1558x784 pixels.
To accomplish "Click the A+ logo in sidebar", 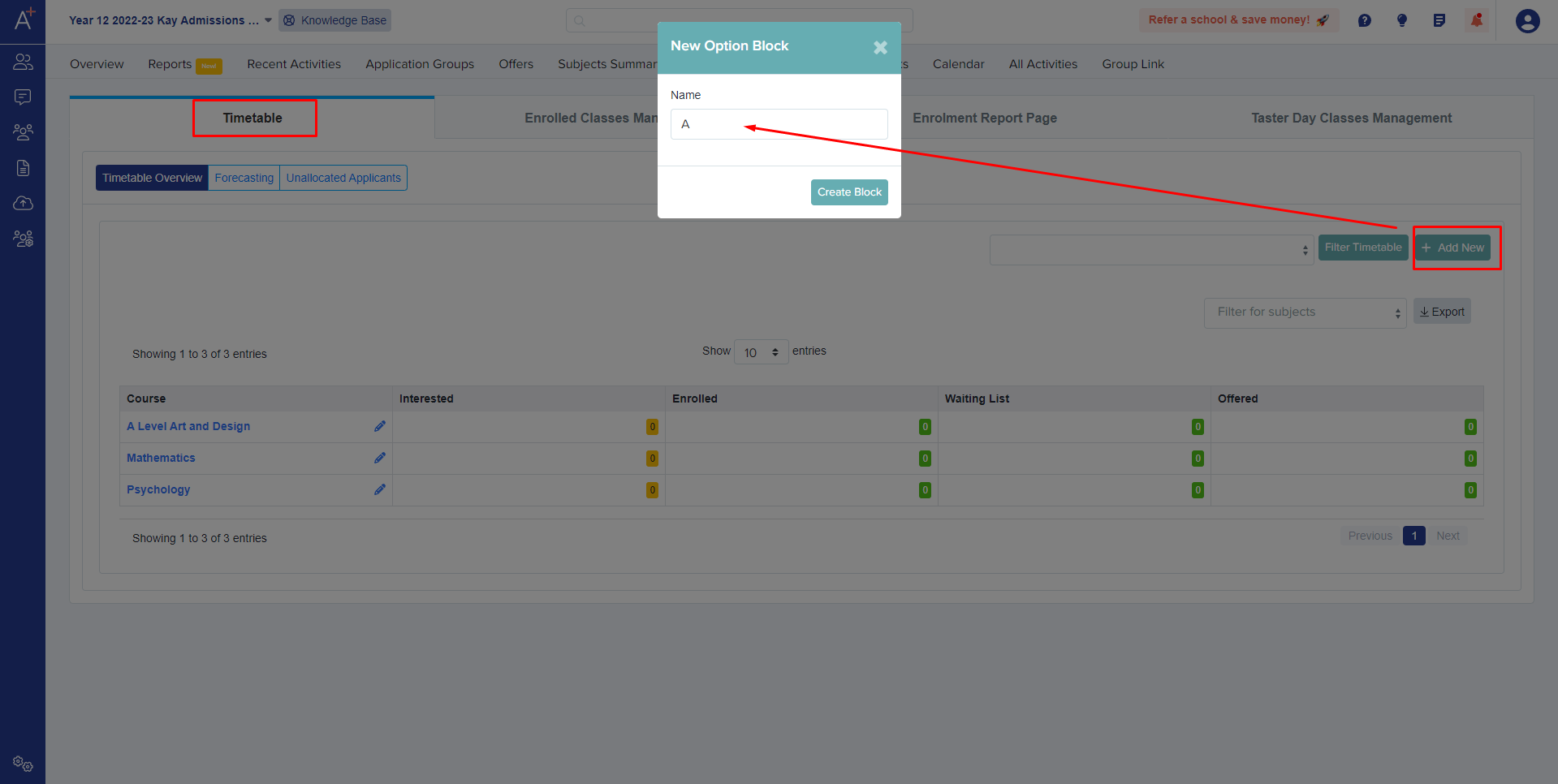I will [24, 19].
